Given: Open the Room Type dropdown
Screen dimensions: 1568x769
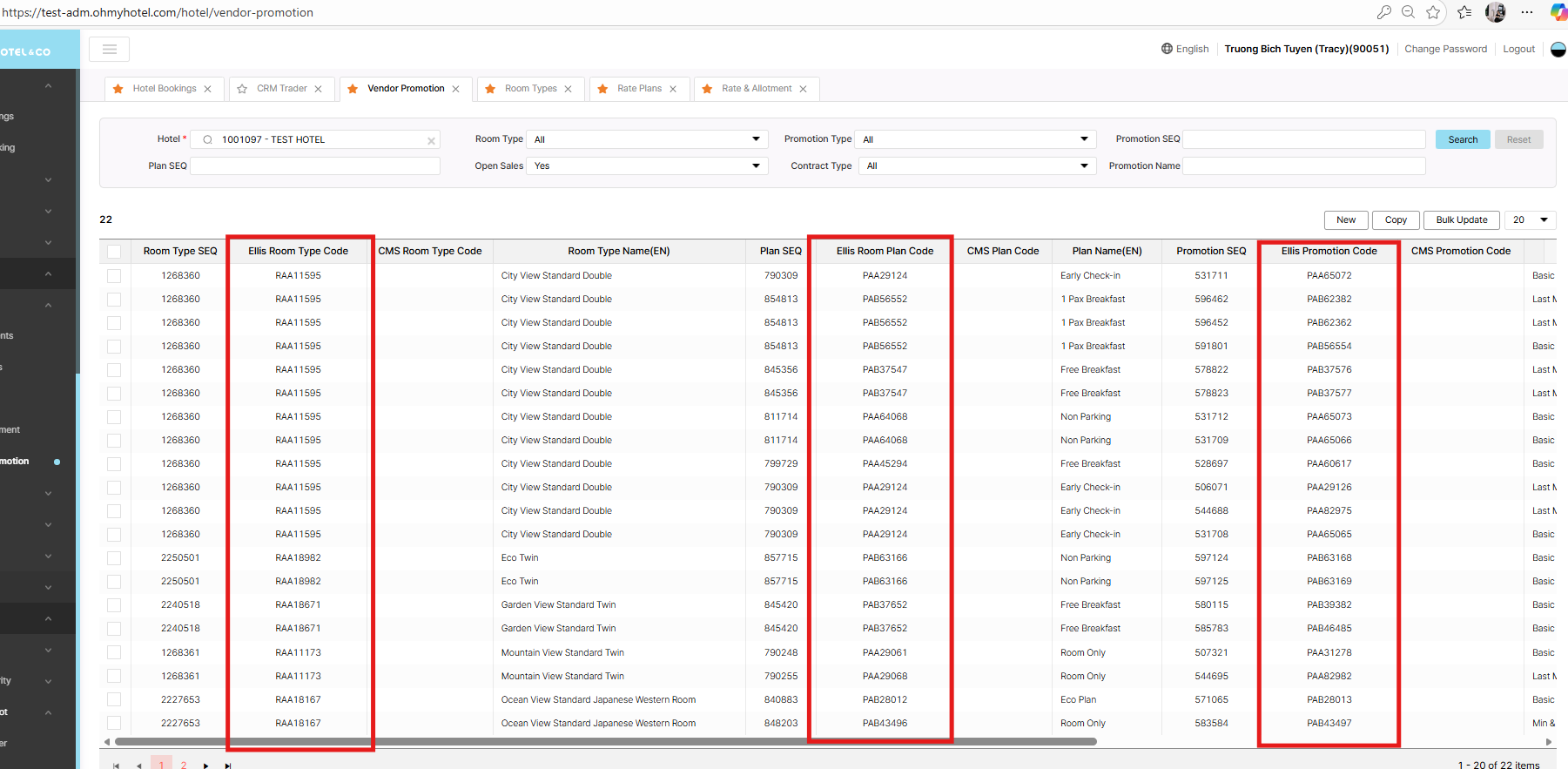Looking at the screenshot, I should [646, 139].
